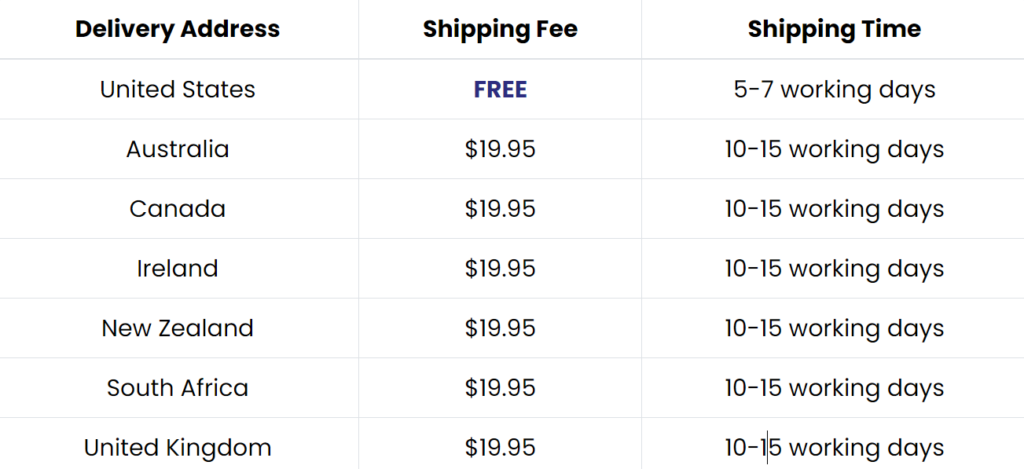This screenshot has width=1024, height=469.
Task: Select the Canada cell
Action: (x=178, y=209)
